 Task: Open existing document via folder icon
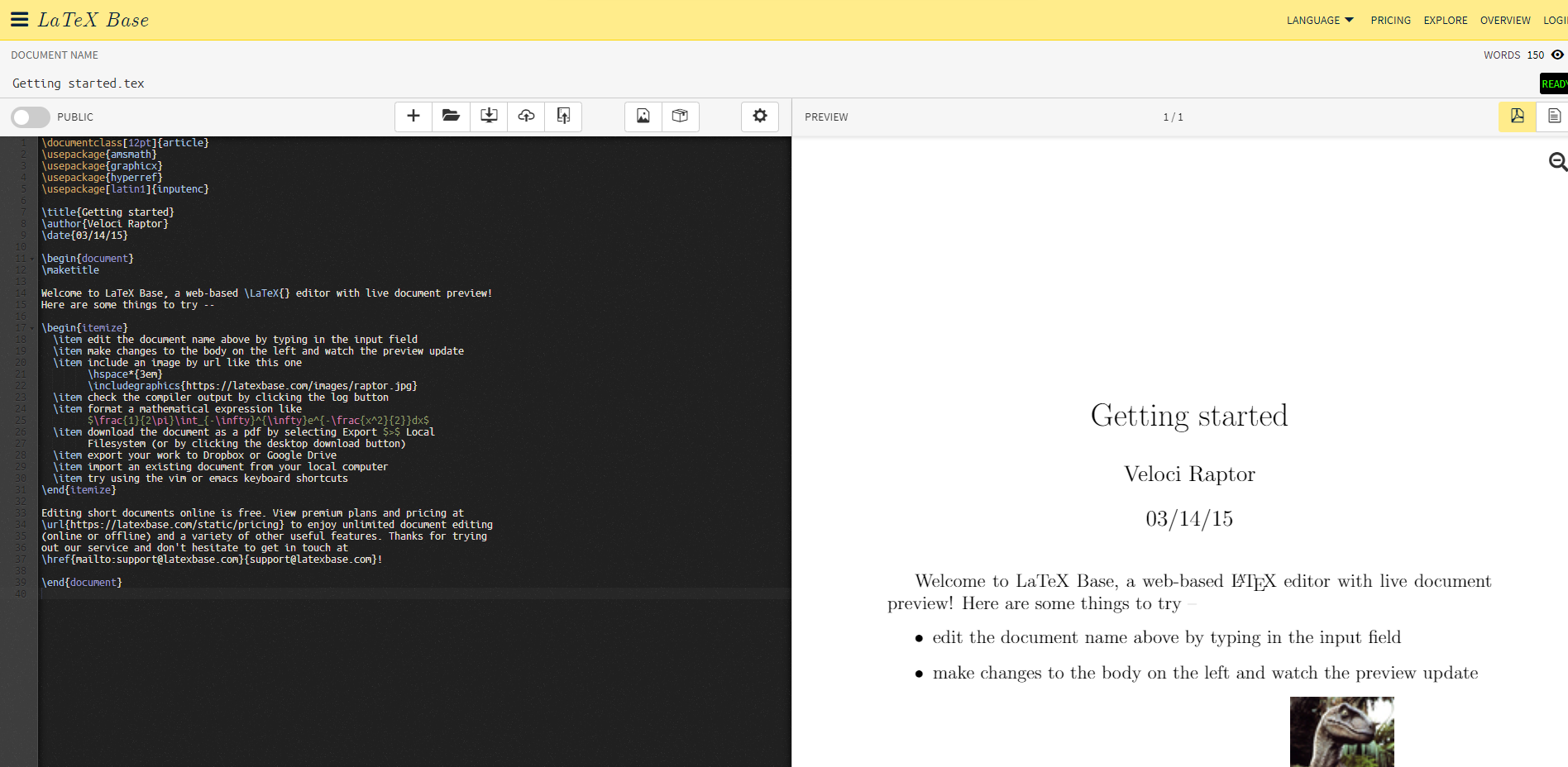(451, 117)
